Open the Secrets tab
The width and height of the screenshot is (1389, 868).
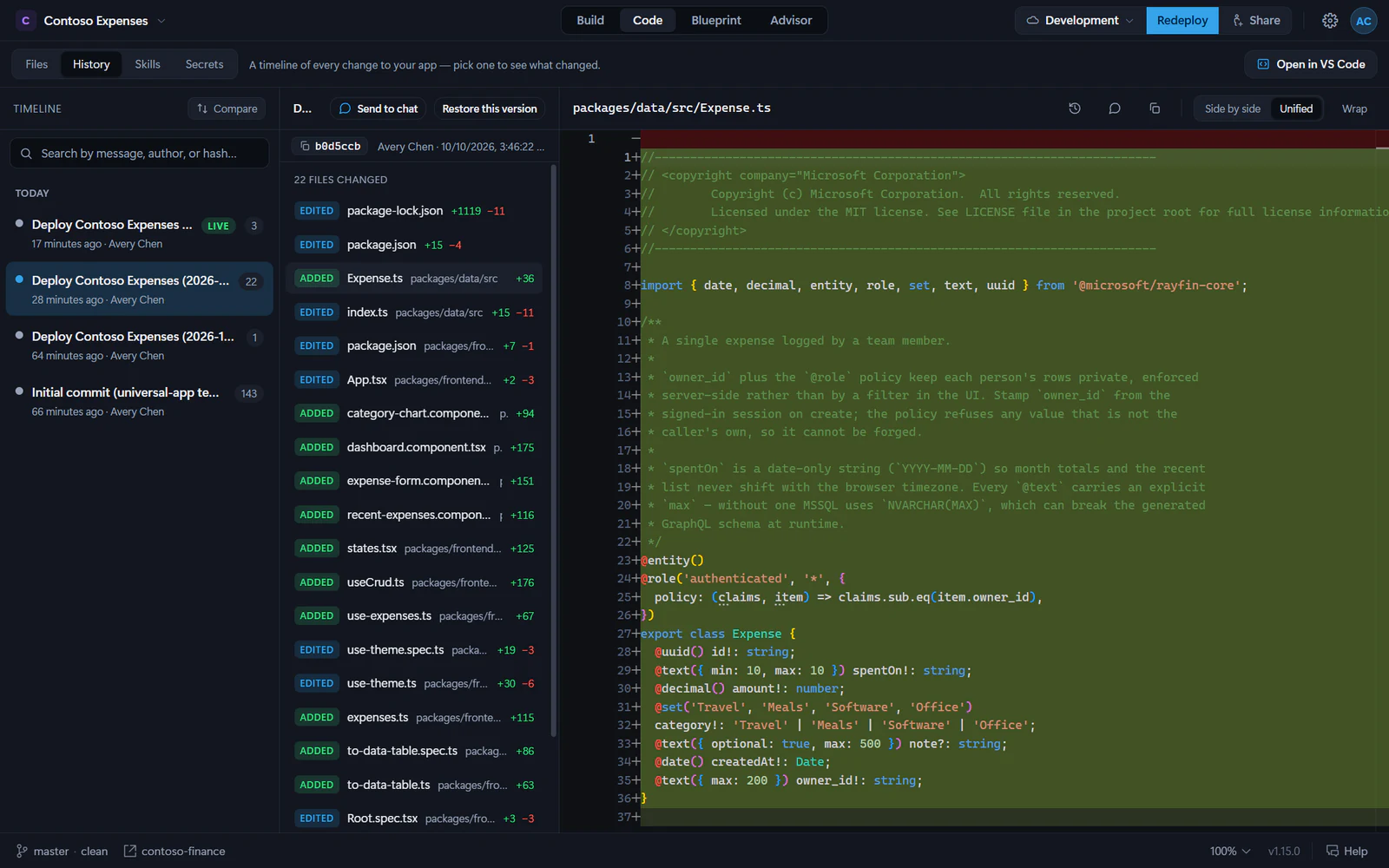204,64
